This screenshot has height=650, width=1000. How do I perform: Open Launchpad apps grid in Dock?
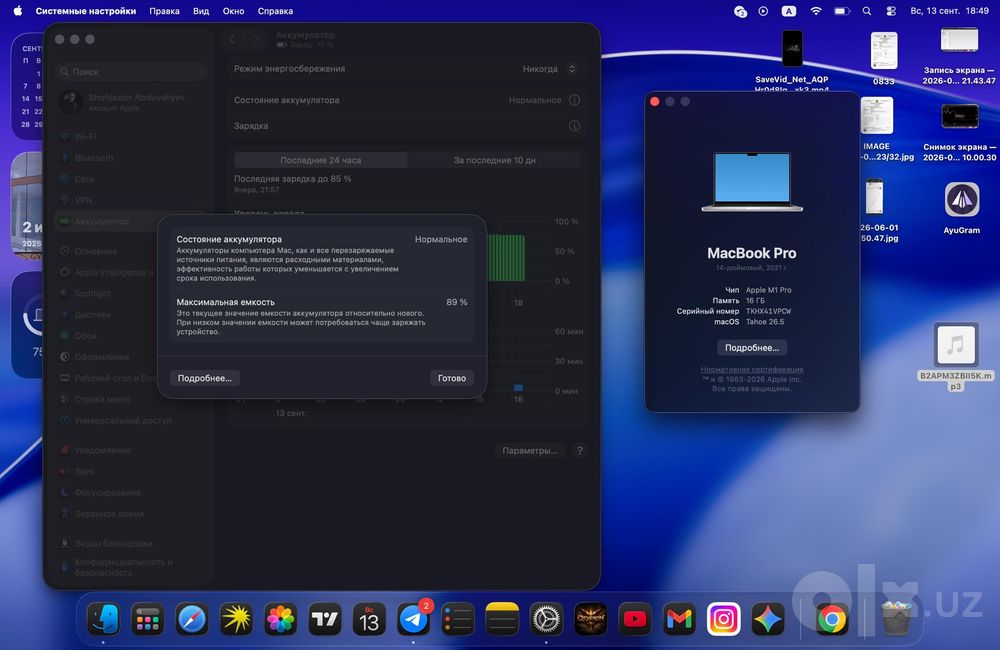coord(147,619)
